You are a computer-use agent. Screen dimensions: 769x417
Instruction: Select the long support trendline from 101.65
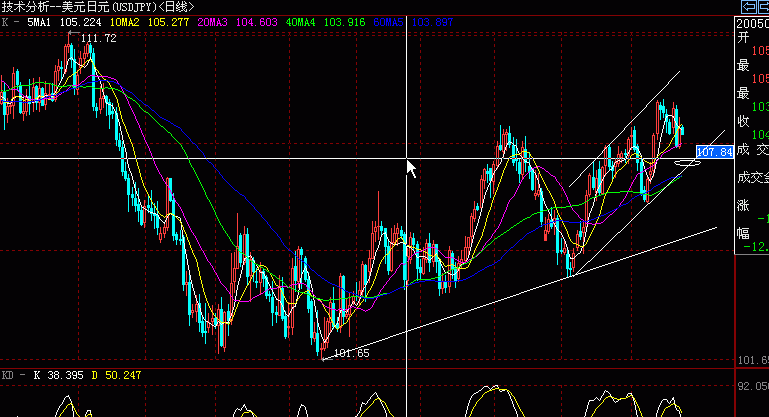pyautogui.click(x=519, y=293)
